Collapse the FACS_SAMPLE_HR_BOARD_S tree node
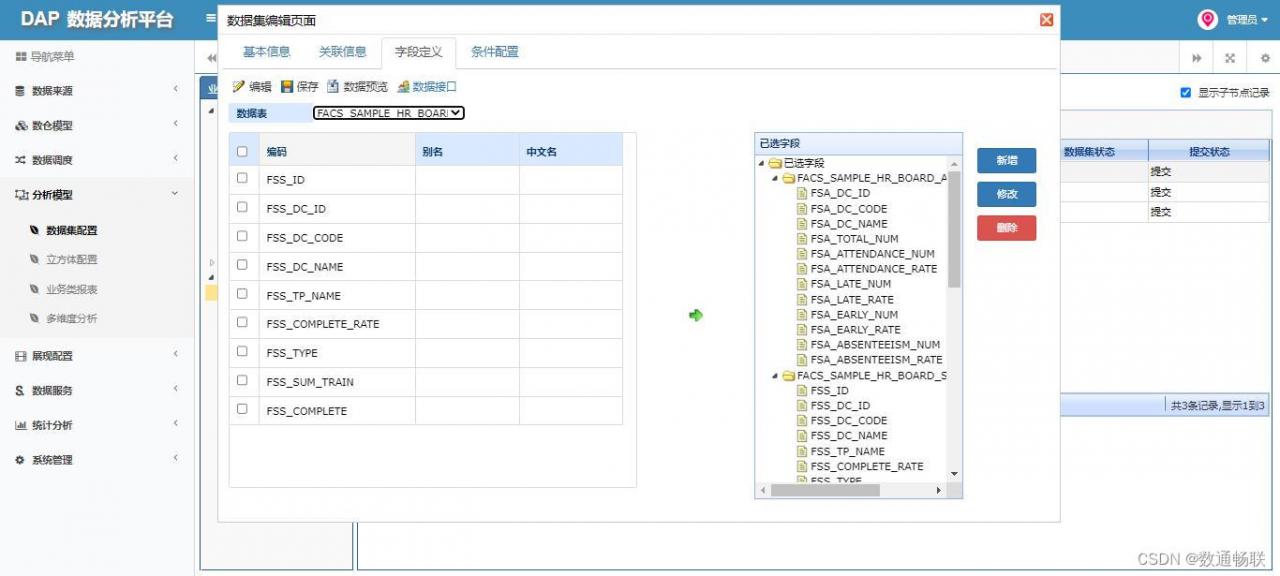The height and width of the screenshot is (576, 1280). (x=774, y=376)
